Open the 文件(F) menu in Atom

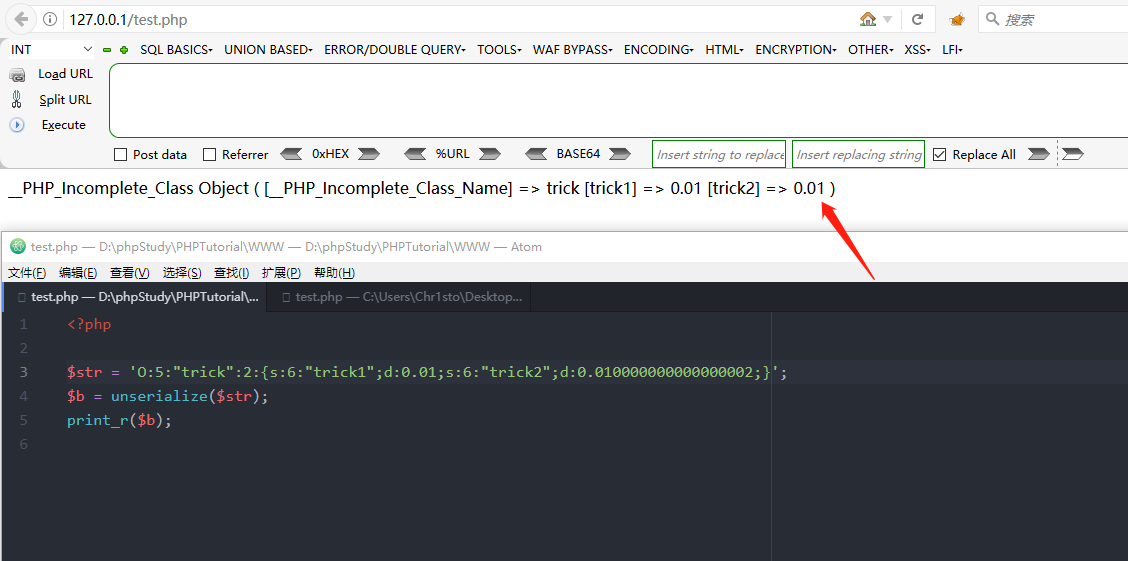(x=27, y=273)
